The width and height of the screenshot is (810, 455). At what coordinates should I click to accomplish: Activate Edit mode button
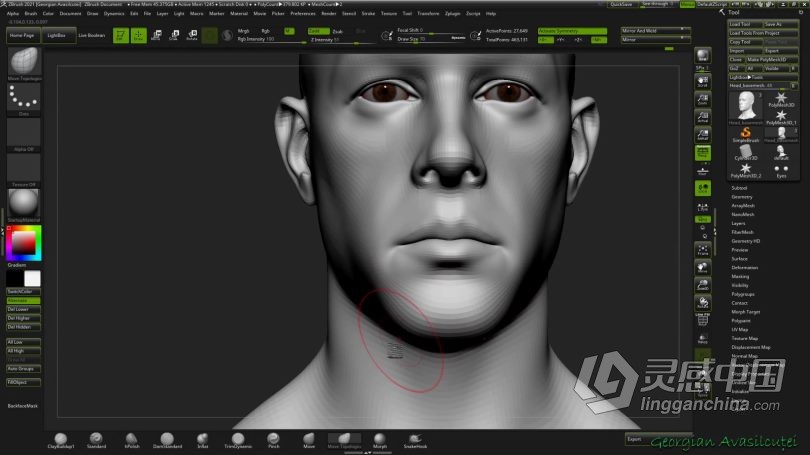(121, 35)
